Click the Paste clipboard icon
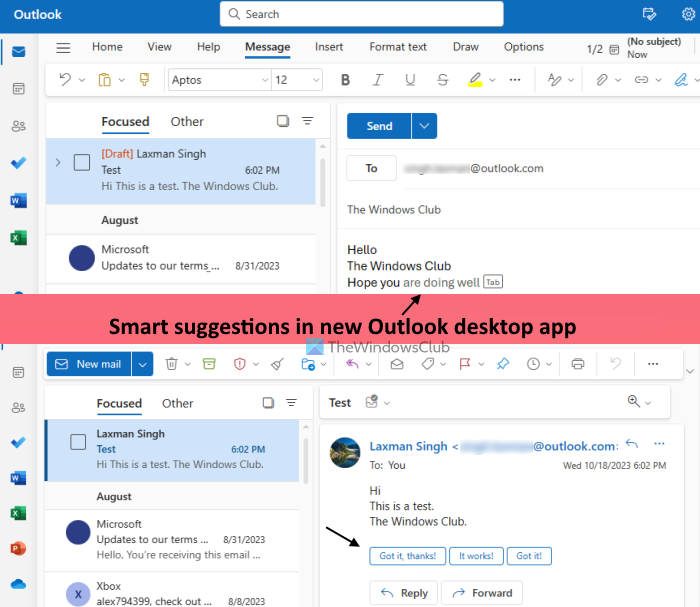 point(104,80)
